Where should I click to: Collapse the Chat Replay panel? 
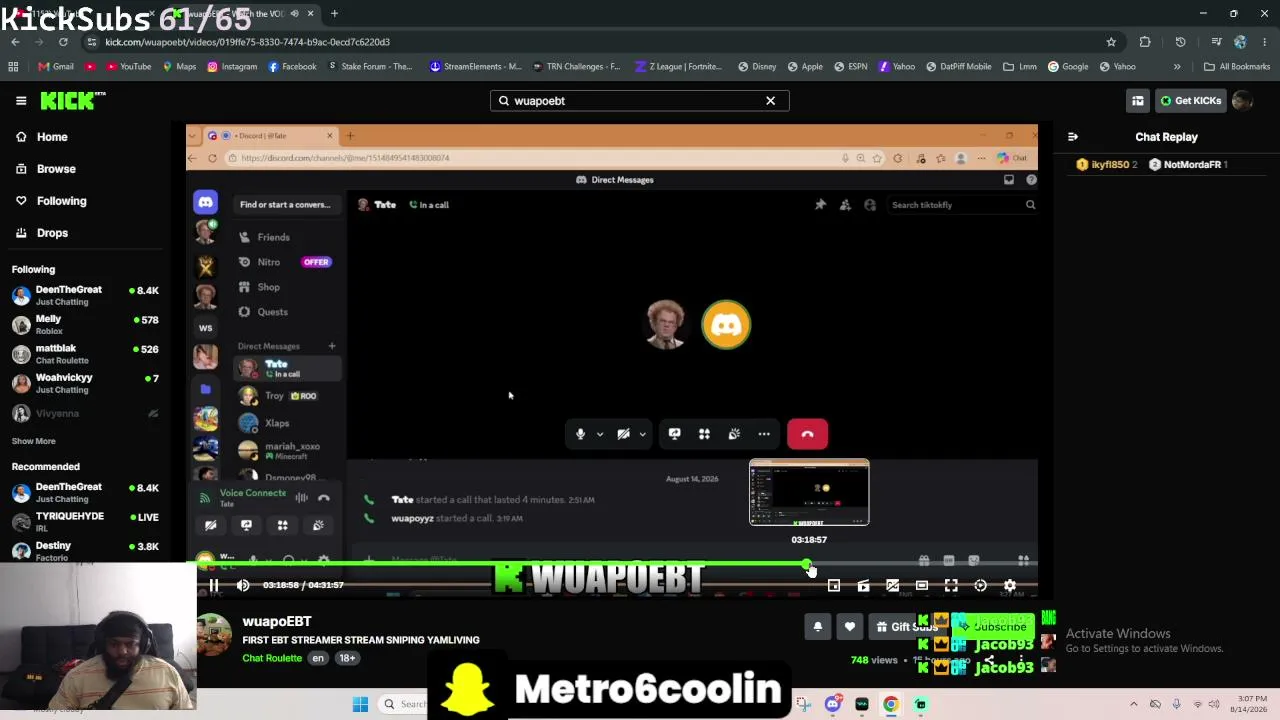1073,137
